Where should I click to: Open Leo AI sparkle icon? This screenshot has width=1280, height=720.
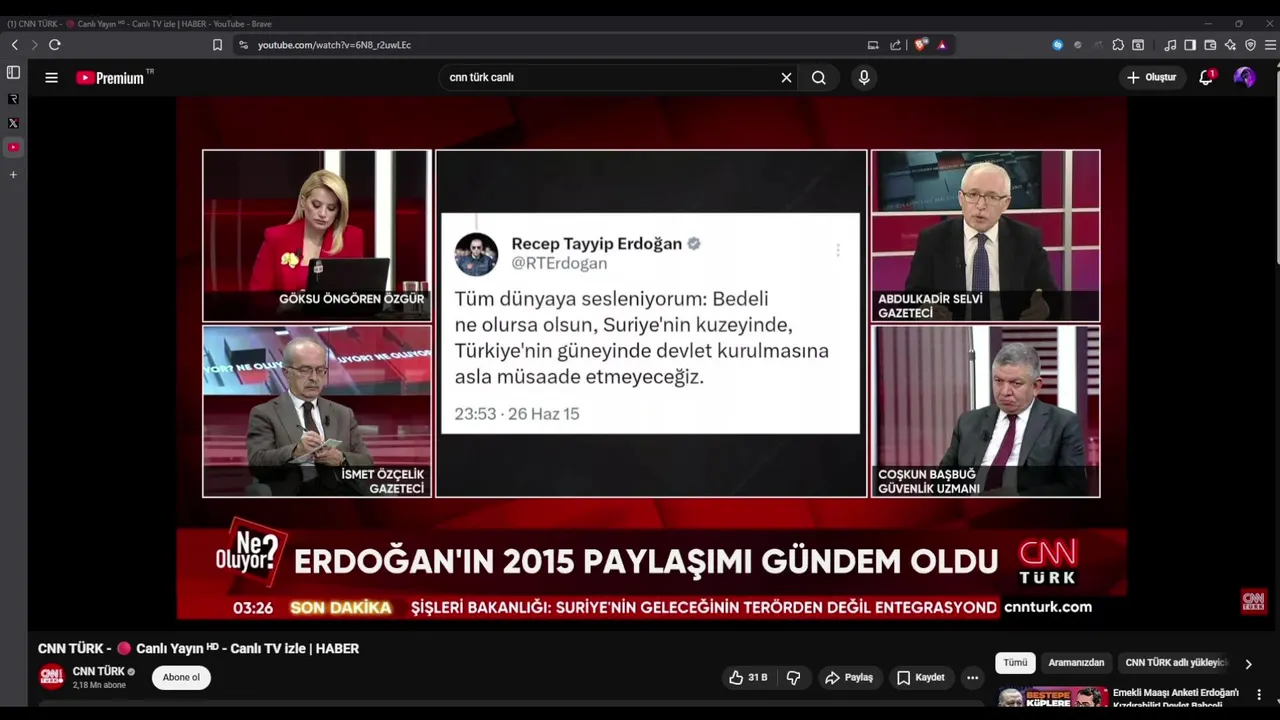click(1230, 45)
